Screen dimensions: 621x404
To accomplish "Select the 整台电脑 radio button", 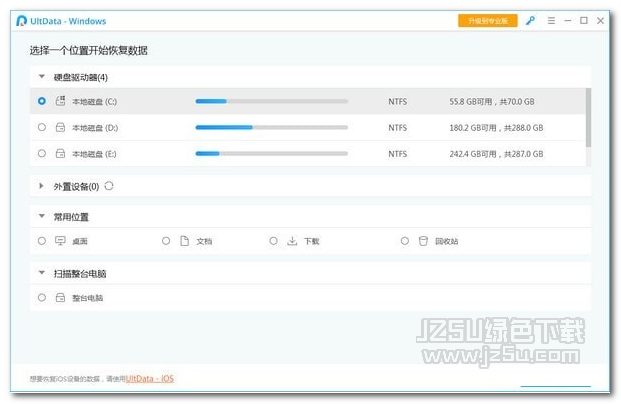I will 42,297.
